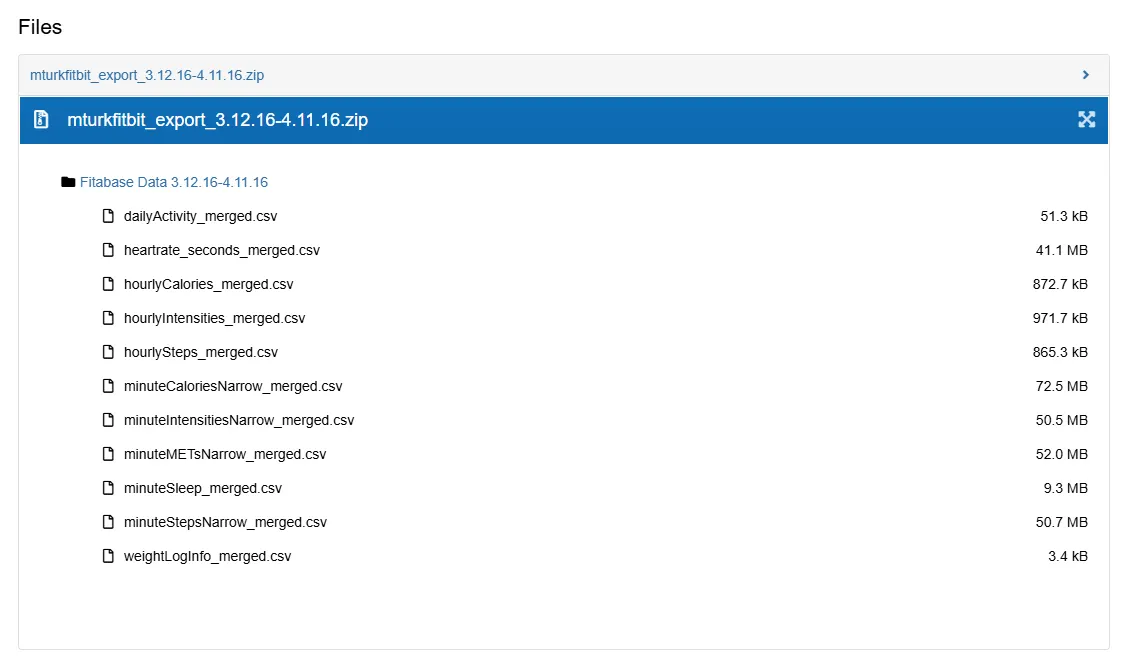
Task: Open the mturkfitbit_export zip link at top
Action: click(x=147, y=75)
